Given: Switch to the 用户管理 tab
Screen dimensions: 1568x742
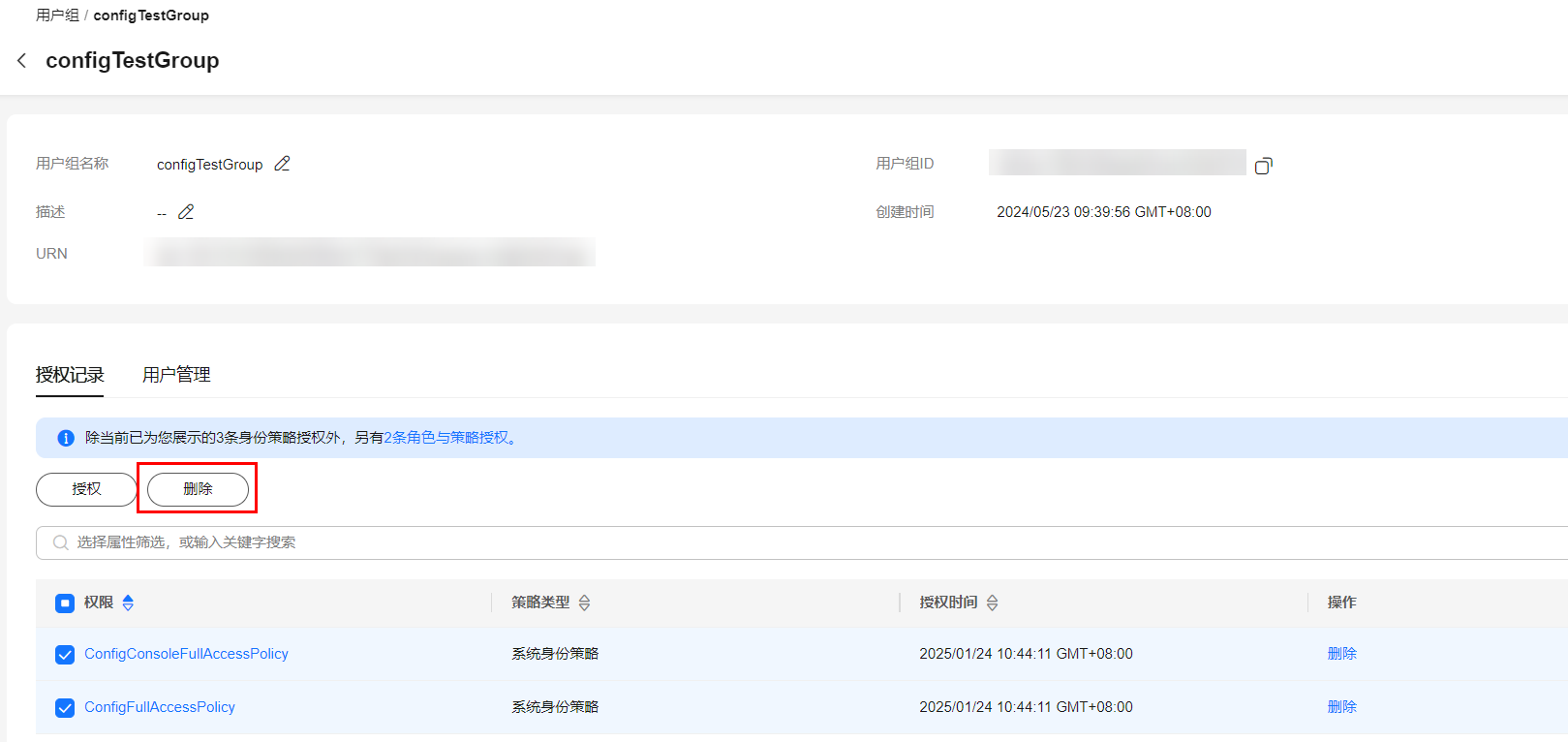Looking at the screenshot, I should pyautogui.click(x=176, y=375).
